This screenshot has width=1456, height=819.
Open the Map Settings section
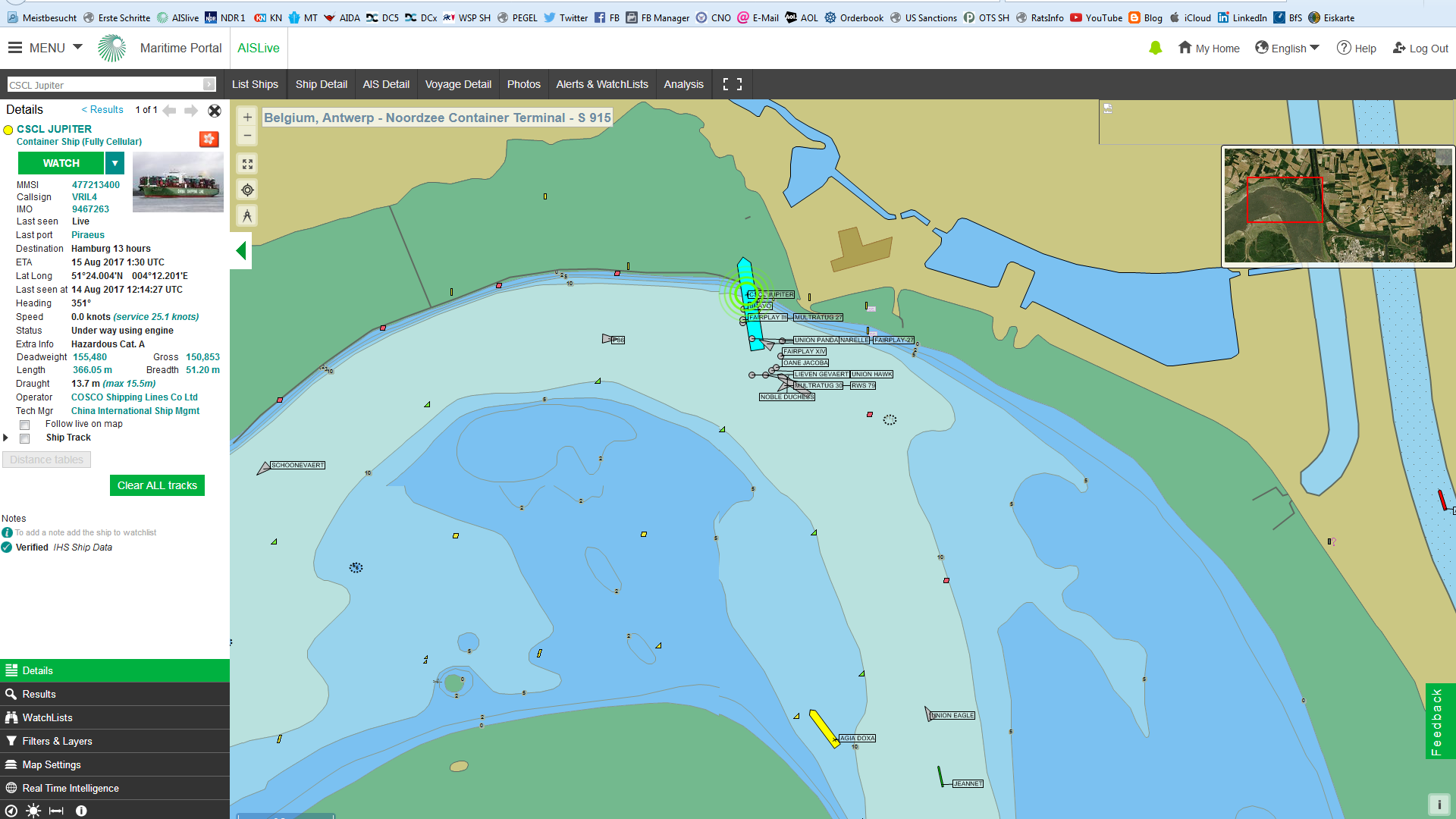[x=115, y=764]
